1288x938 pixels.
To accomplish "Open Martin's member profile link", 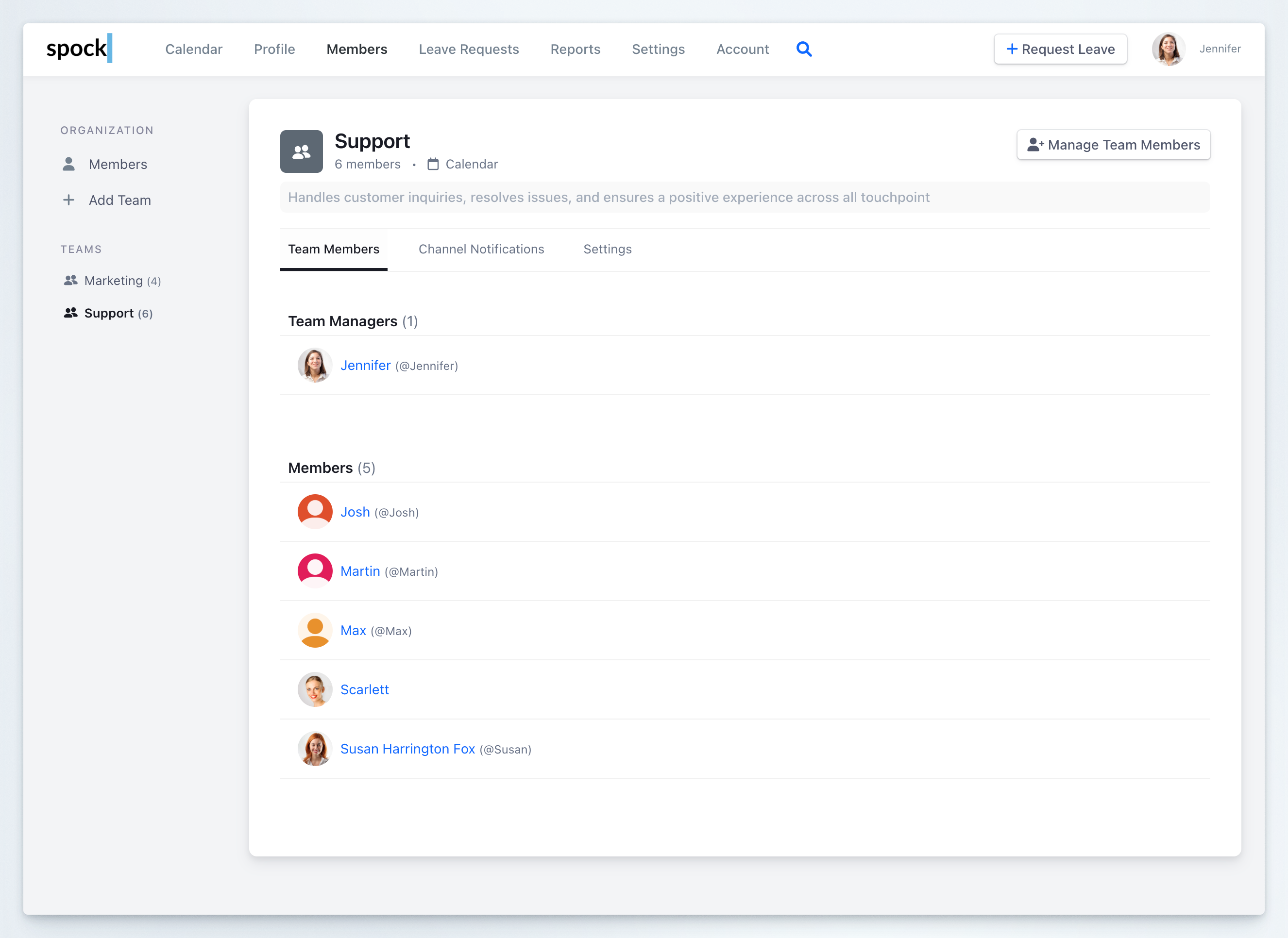I will 360,570.
